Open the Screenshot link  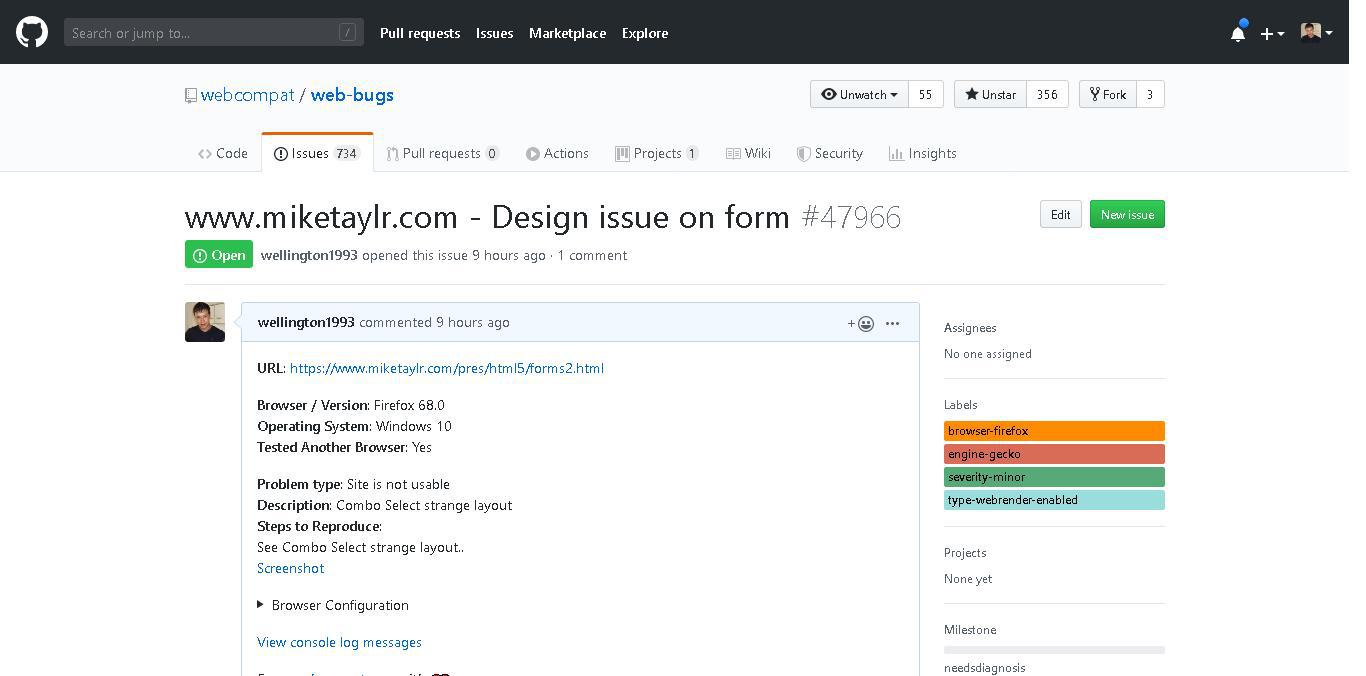tap(290, 568)
